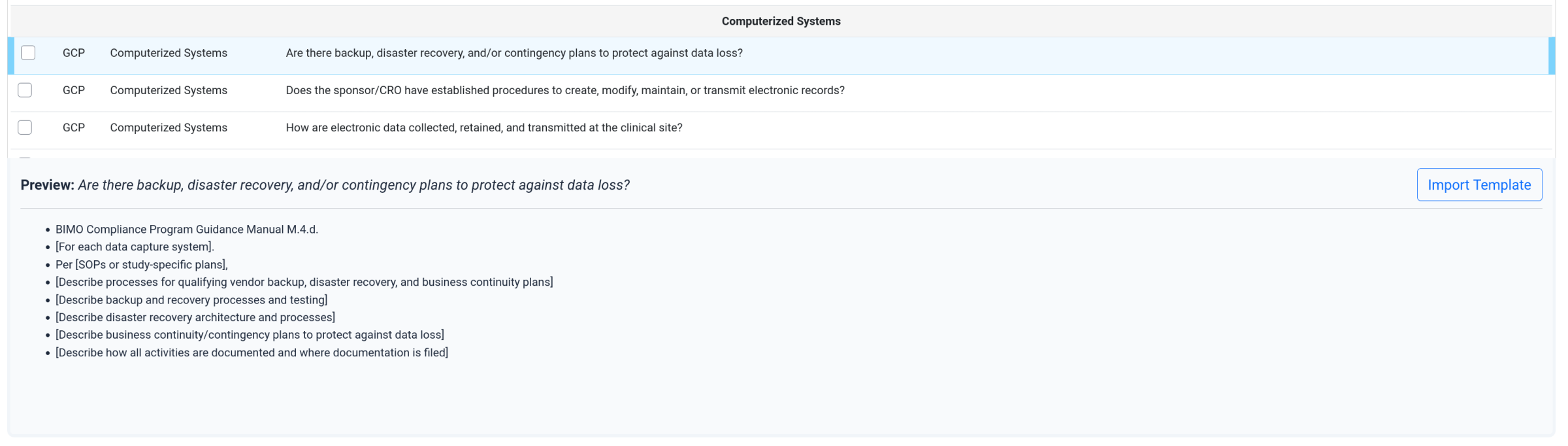Click the italic Preview question text
This screenshot has width=1568, height=446.
(353, 185)
